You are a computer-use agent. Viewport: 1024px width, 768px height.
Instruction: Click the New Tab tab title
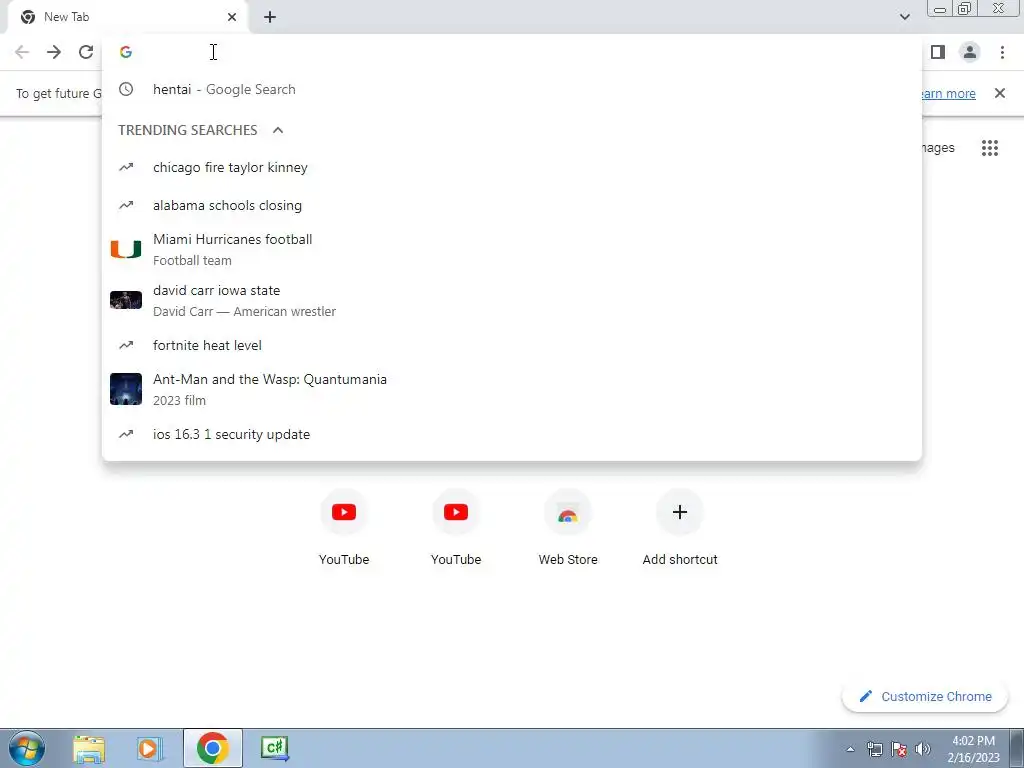(x=67, y=17)
